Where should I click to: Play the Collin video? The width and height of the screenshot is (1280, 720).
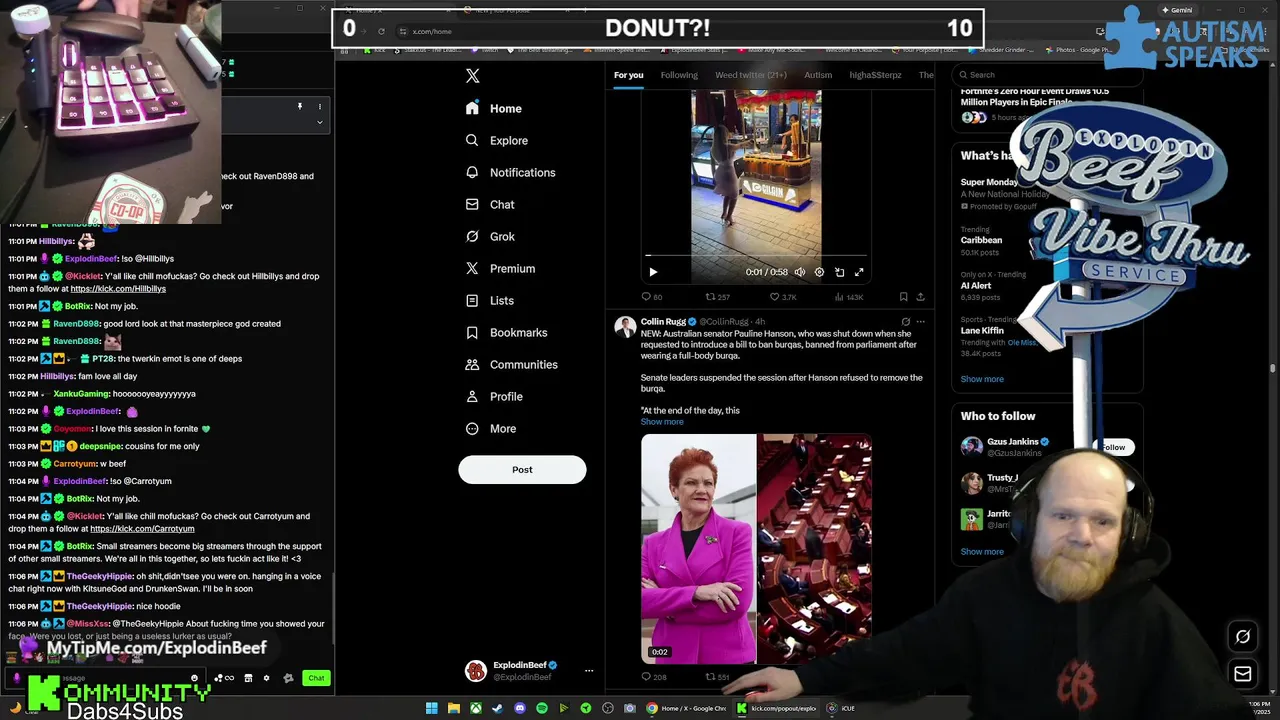point(653,272)
